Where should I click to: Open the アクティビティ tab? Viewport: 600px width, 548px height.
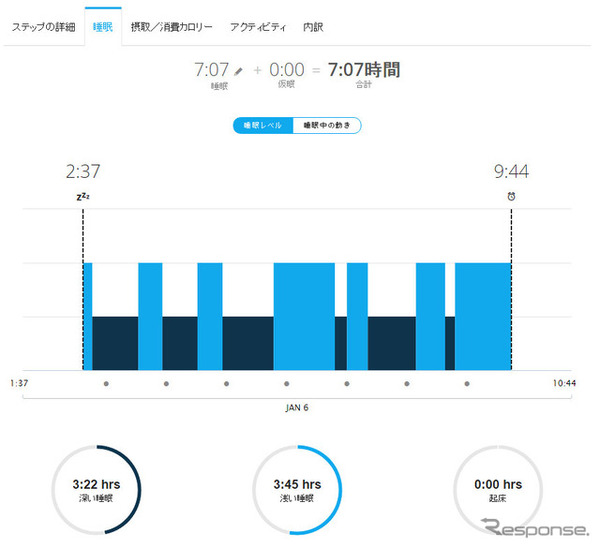point(258,27)
